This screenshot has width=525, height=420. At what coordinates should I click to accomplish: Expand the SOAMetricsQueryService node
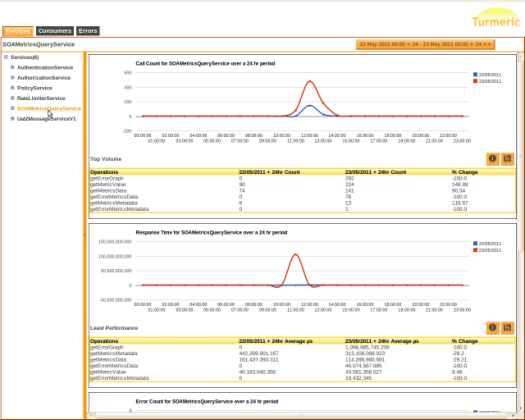pos(12,108)
